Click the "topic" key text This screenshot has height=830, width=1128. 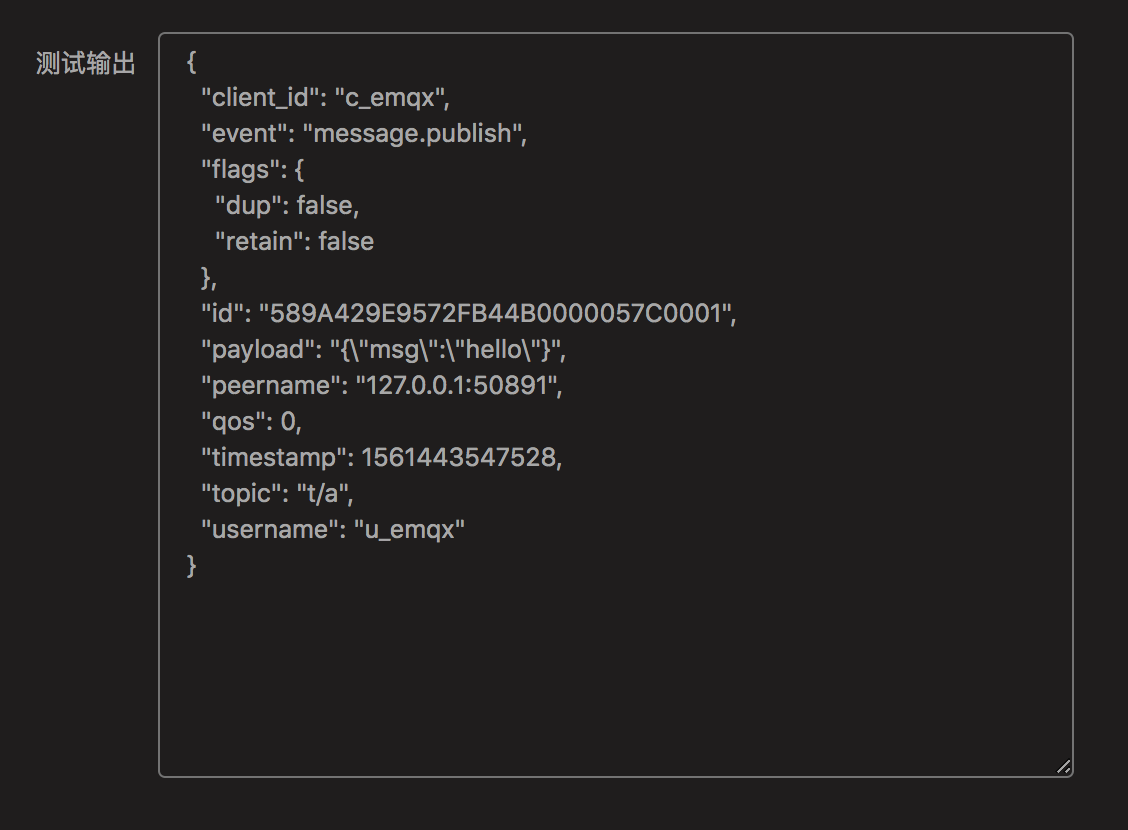[241, 494]
